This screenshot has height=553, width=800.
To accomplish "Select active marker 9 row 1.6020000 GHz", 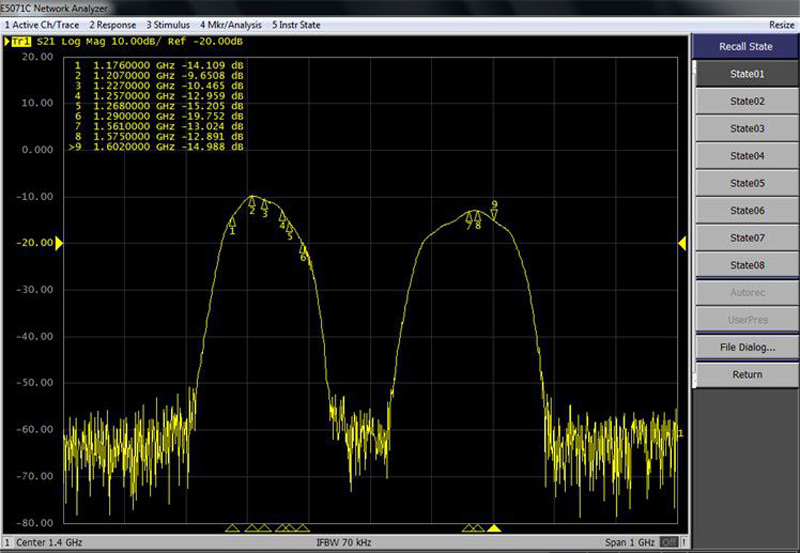I will [x=156, y=147].
